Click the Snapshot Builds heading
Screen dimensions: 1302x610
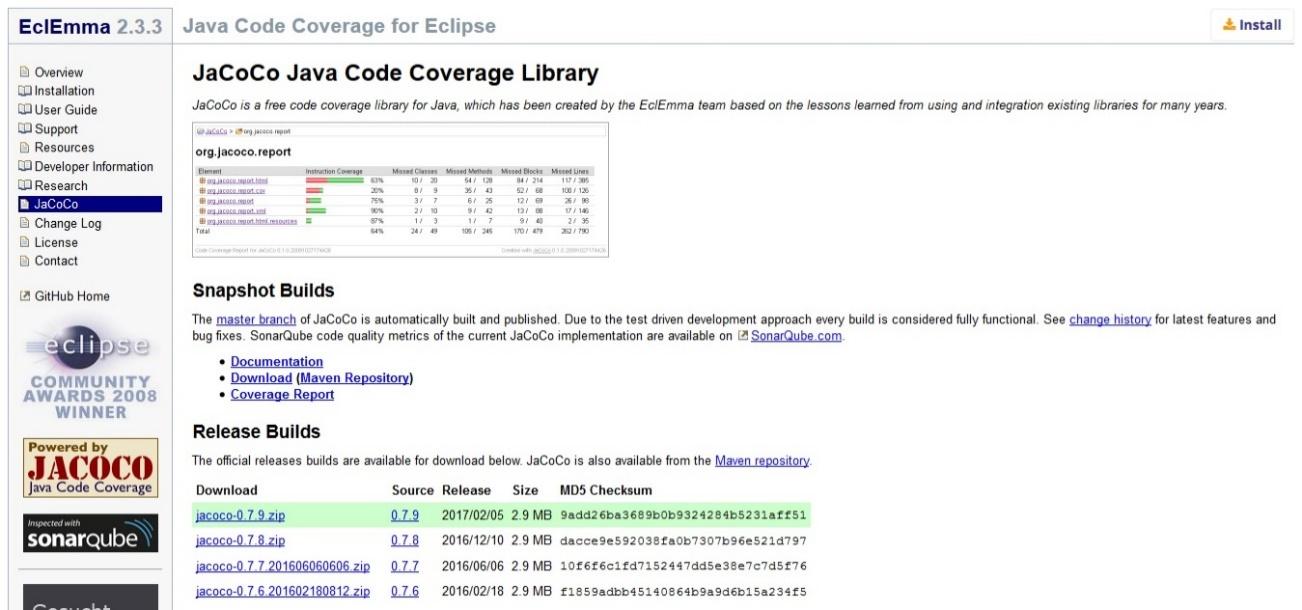coord(263,291)
